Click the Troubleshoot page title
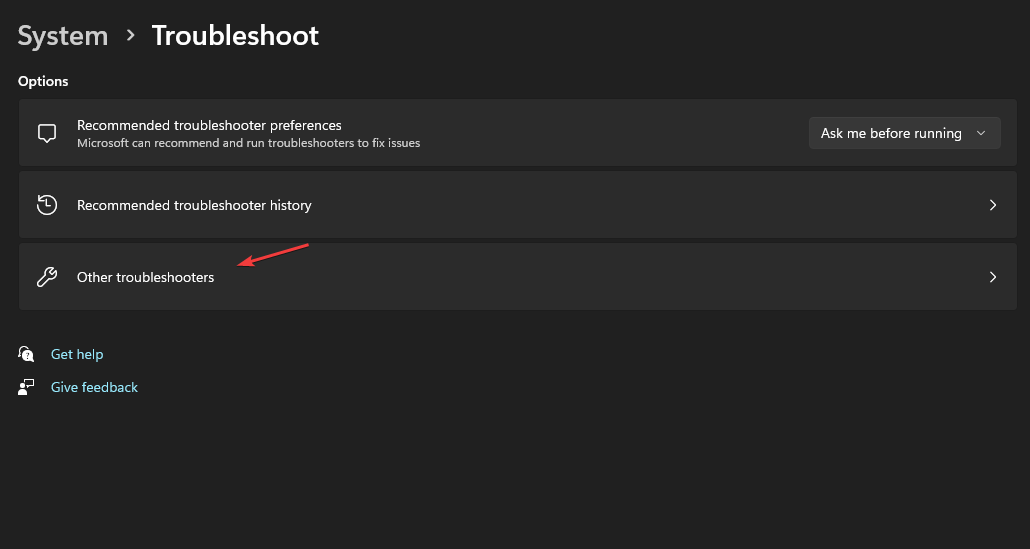The image size is (1030, 549). [235, 35]
